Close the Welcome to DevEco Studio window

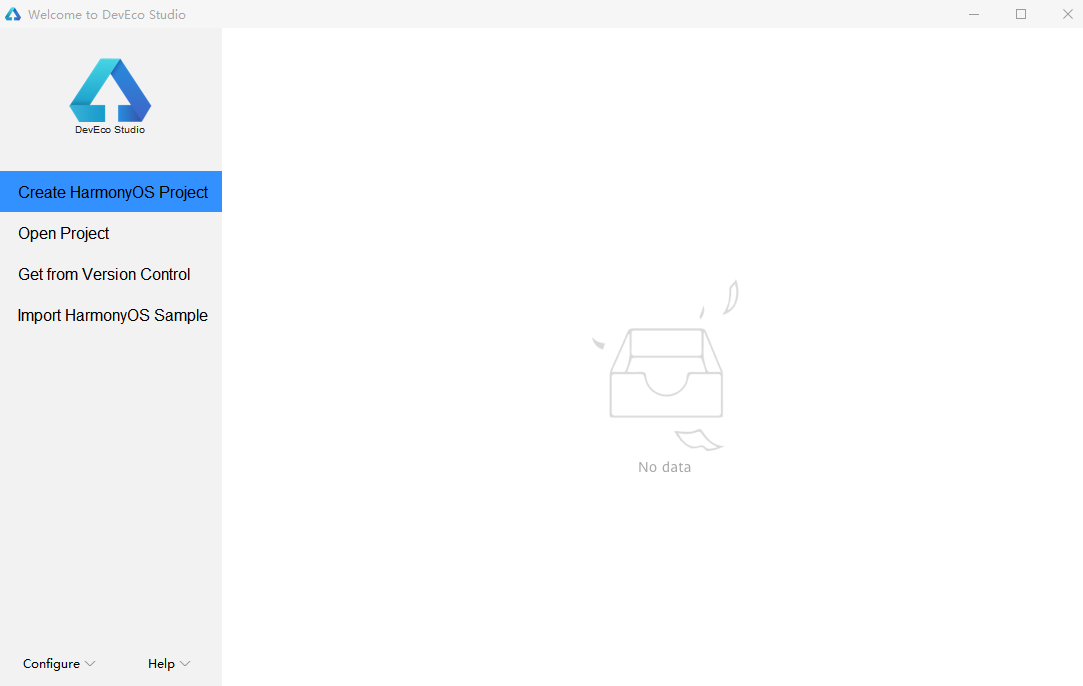(x=1067, y=14)
